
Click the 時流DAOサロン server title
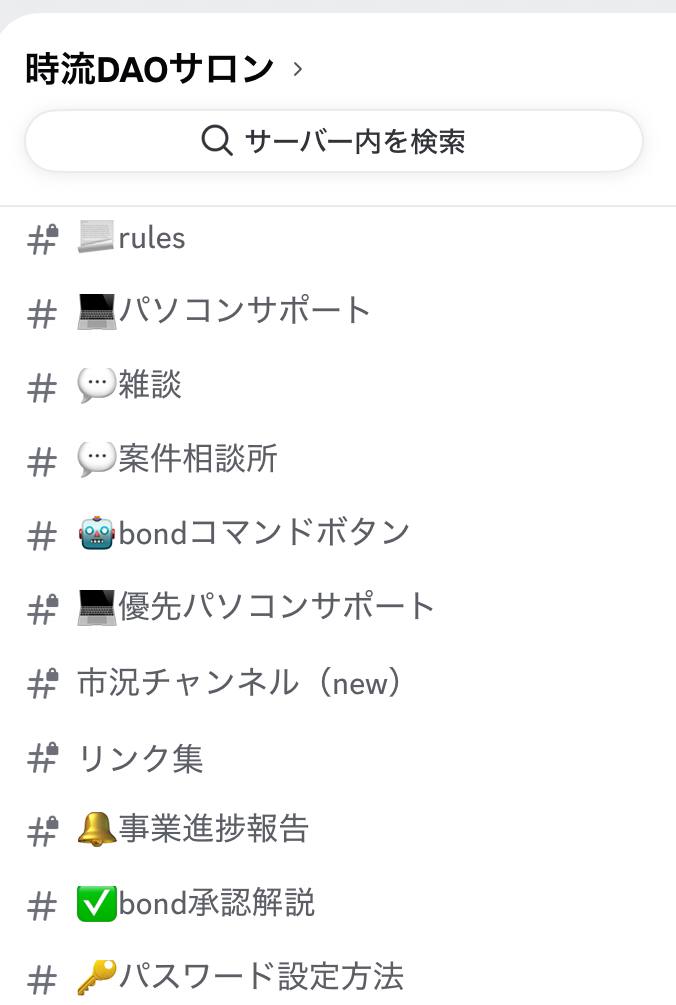click(x=149, y=69)
